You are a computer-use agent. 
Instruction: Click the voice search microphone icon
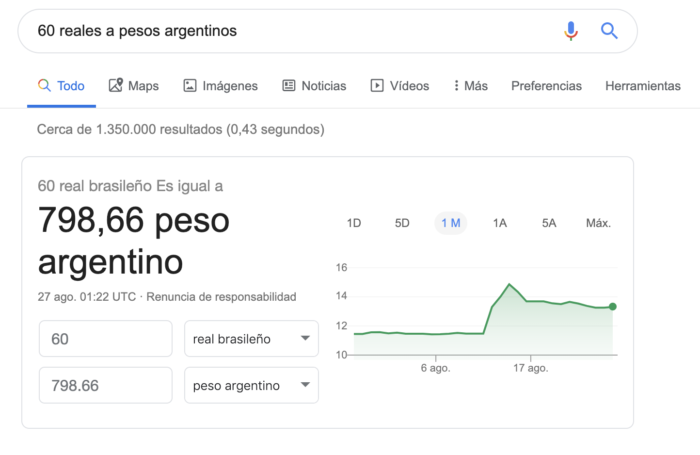click(x=571, y=31)
